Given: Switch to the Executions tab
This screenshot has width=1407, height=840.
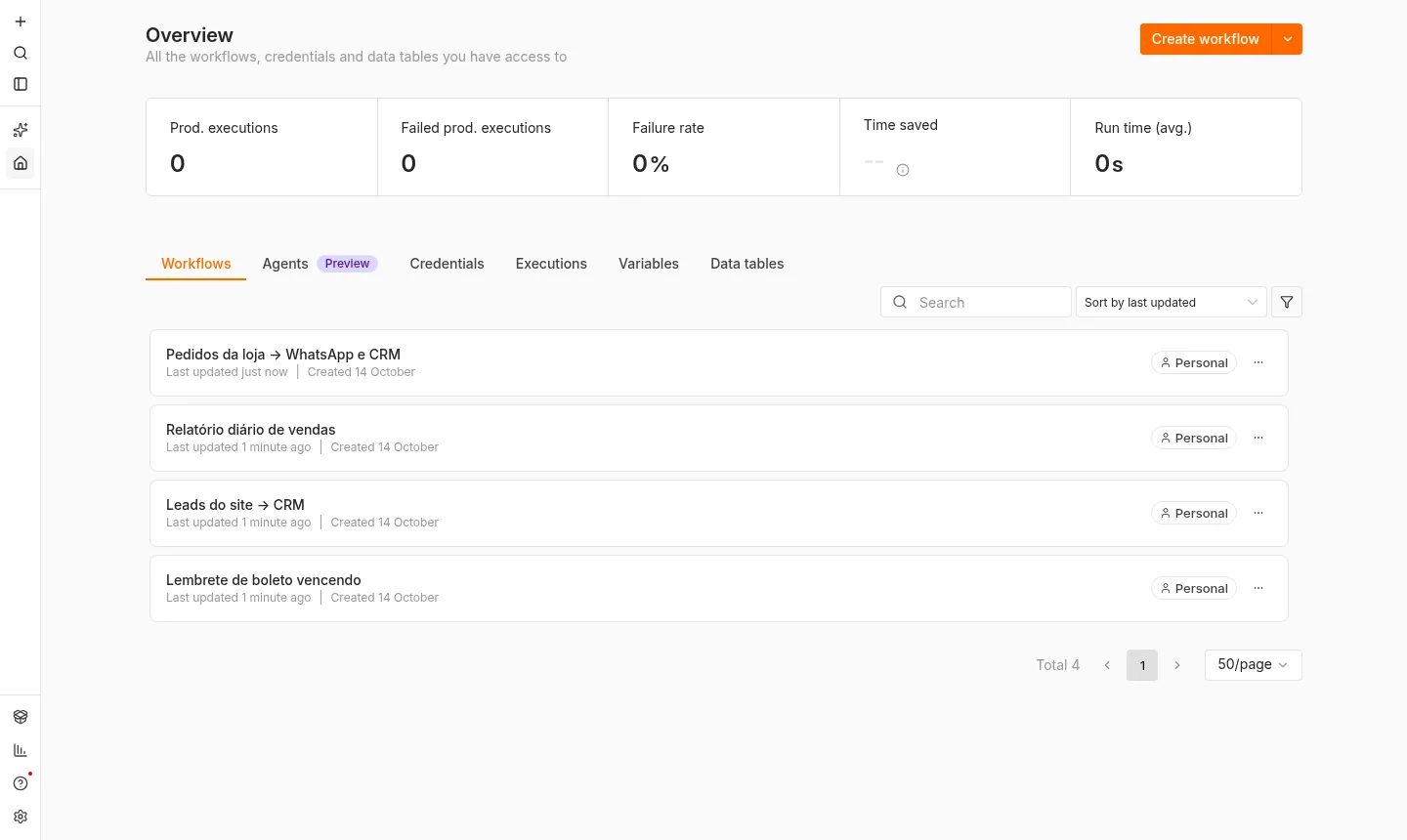Looking at the screenshot, I should pos(551,264).
